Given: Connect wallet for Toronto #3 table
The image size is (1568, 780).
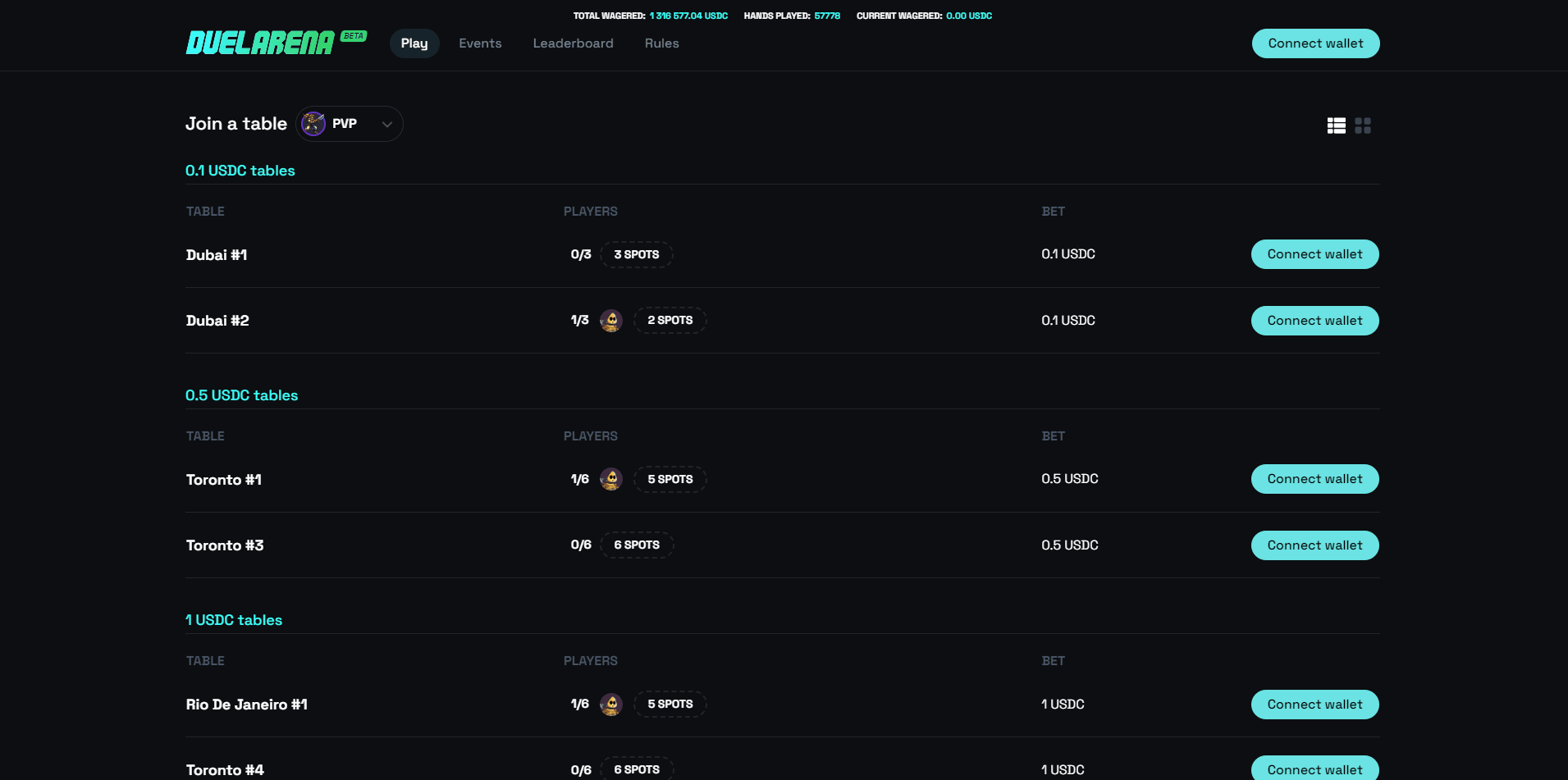Looking at the screenshot, I should (x=1314, y=545).
